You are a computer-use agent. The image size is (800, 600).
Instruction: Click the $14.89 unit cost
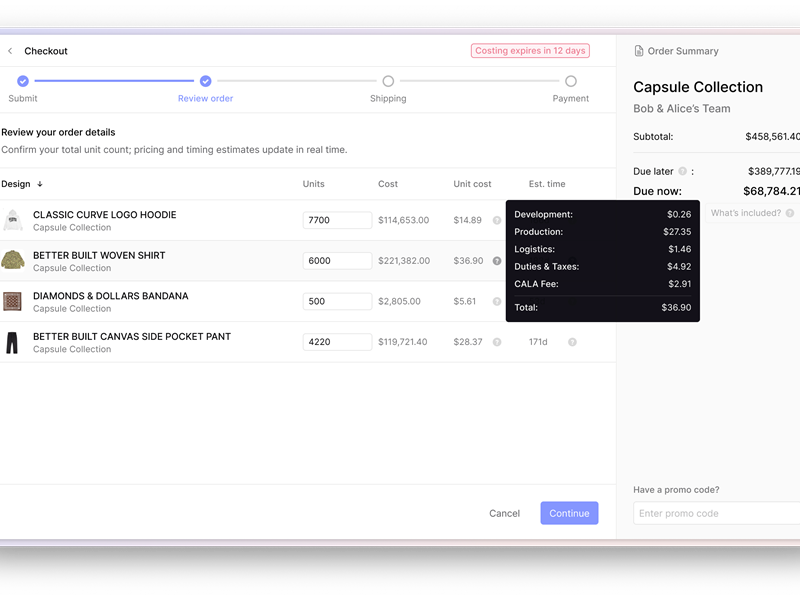[x=467, y=220]
